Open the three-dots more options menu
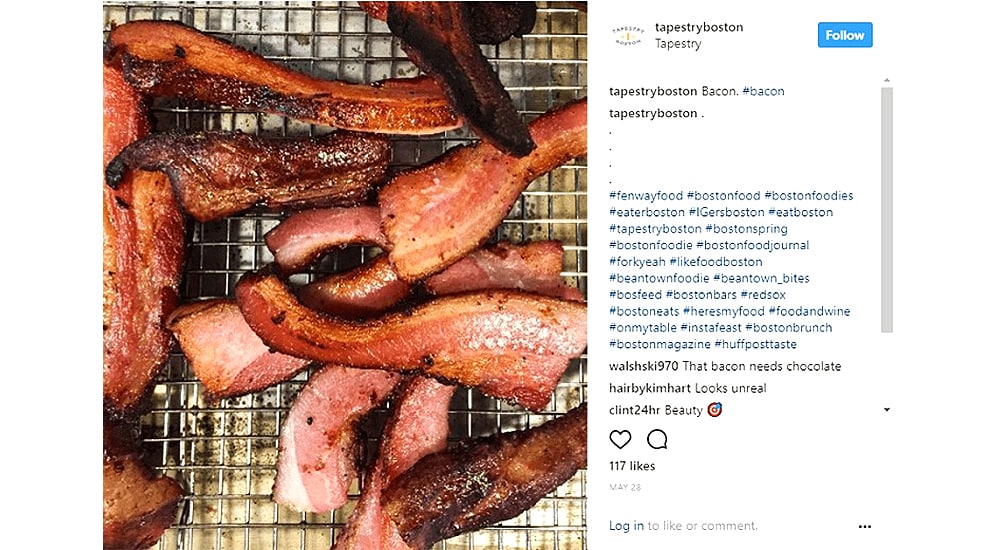This screenshot has width=1000, height=550. click(865, 527)
